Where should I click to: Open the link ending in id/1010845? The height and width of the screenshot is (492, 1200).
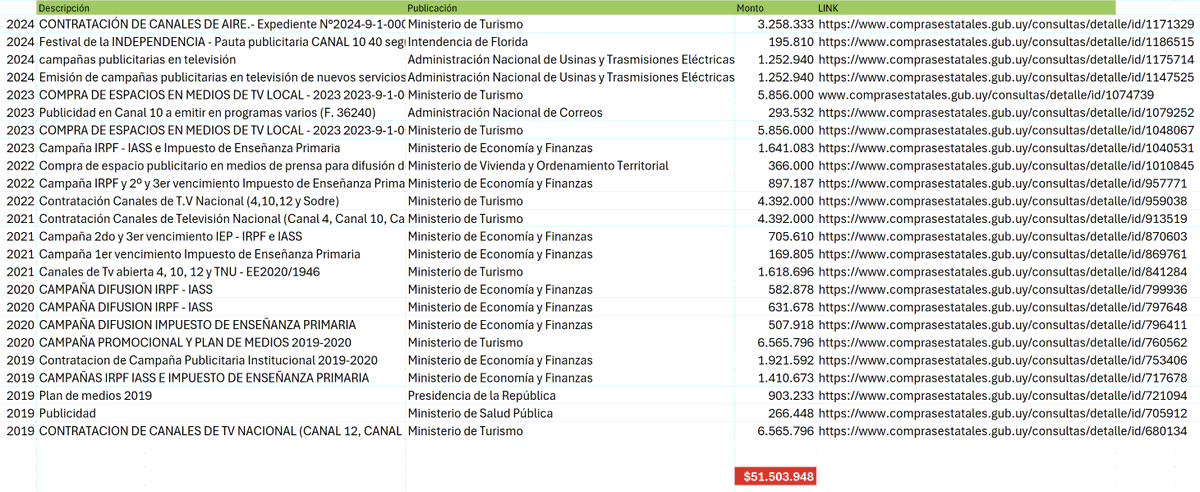[x=1006, y=166]
